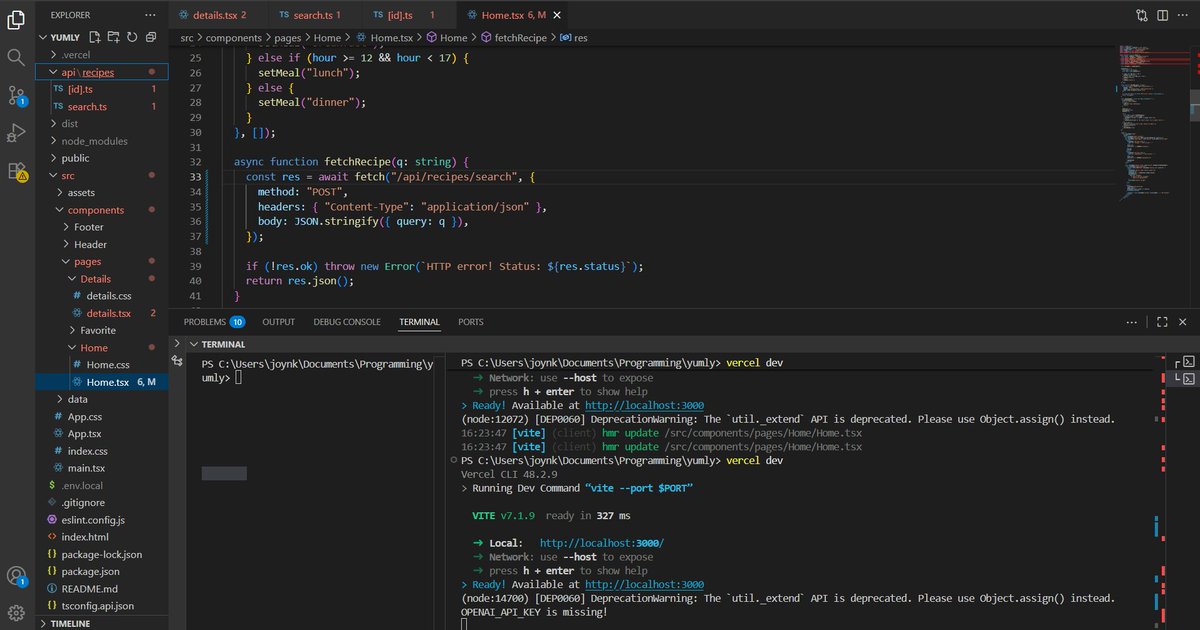Screen dimensions: 1200x630
Task: Split the editor to the right
Action: (1162, 15)
